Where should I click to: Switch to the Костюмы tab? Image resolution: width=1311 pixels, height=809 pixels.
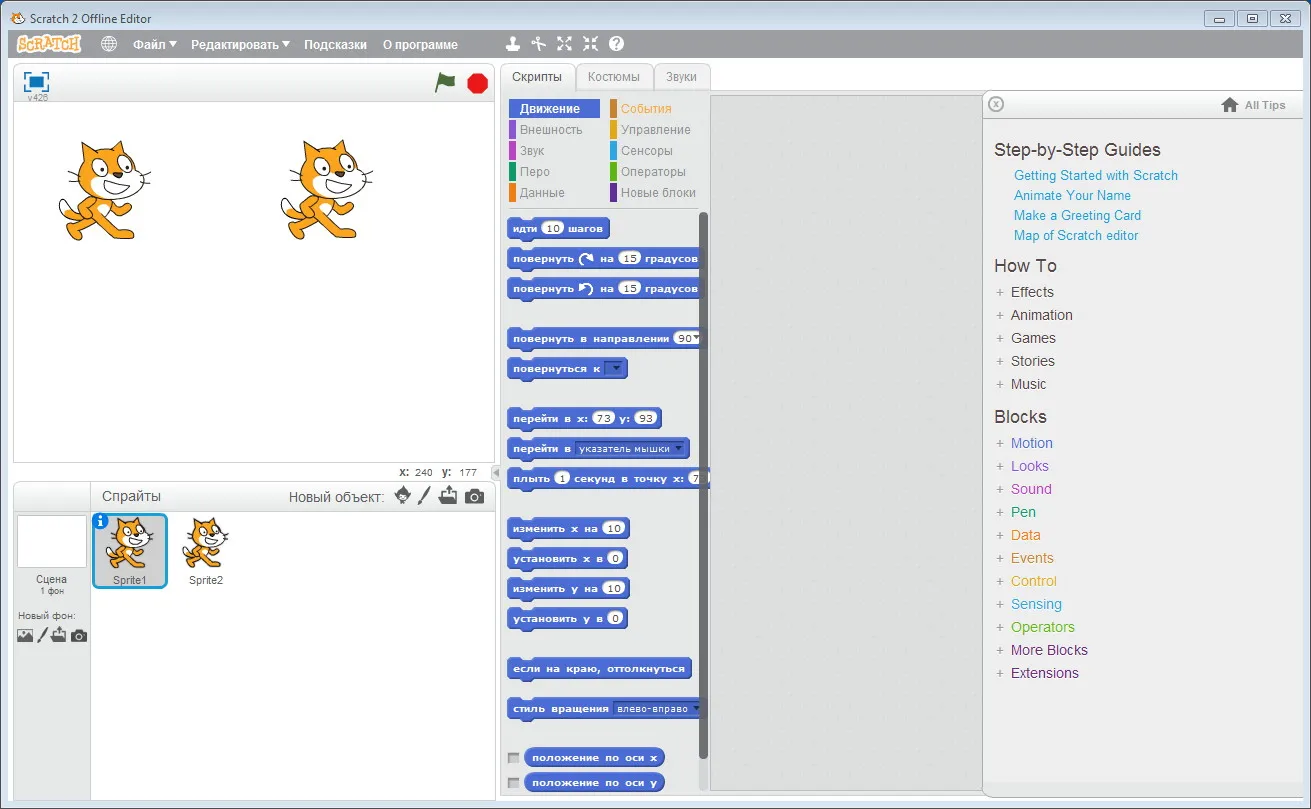pos(613,77)
